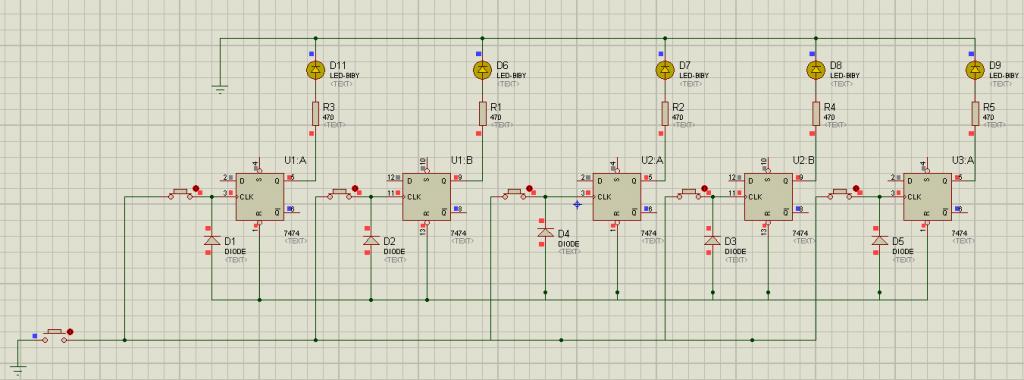This screenshot has width=1024, height=380.
Task: Click resistor R1 body
Action: coord(483,113)
